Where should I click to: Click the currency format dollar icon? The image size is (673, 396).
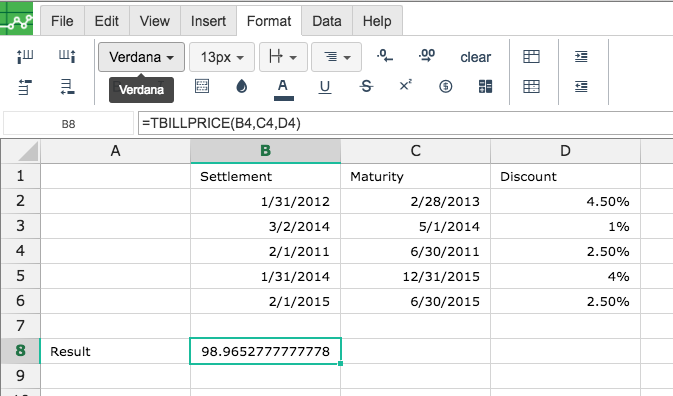coord(446,87)
